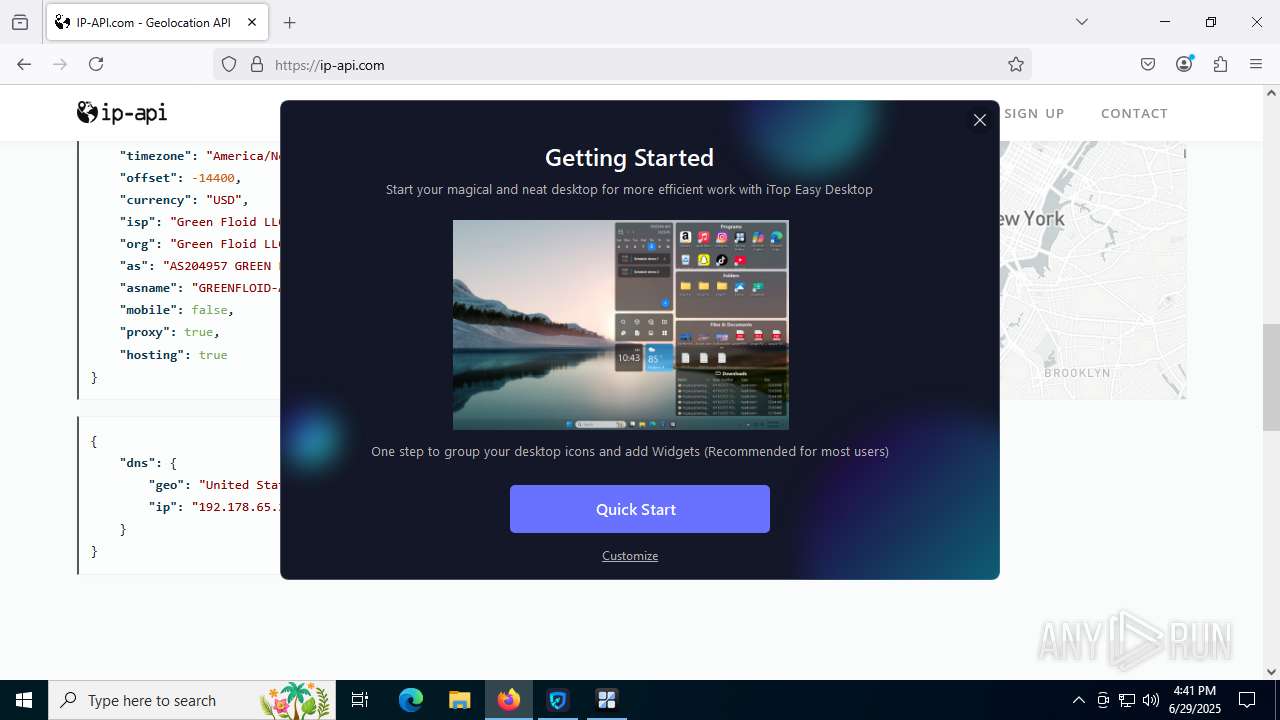This screenshot has height=720, width=1280.
Task: Select the IP-API.com tab
Action: pos(156,22)
